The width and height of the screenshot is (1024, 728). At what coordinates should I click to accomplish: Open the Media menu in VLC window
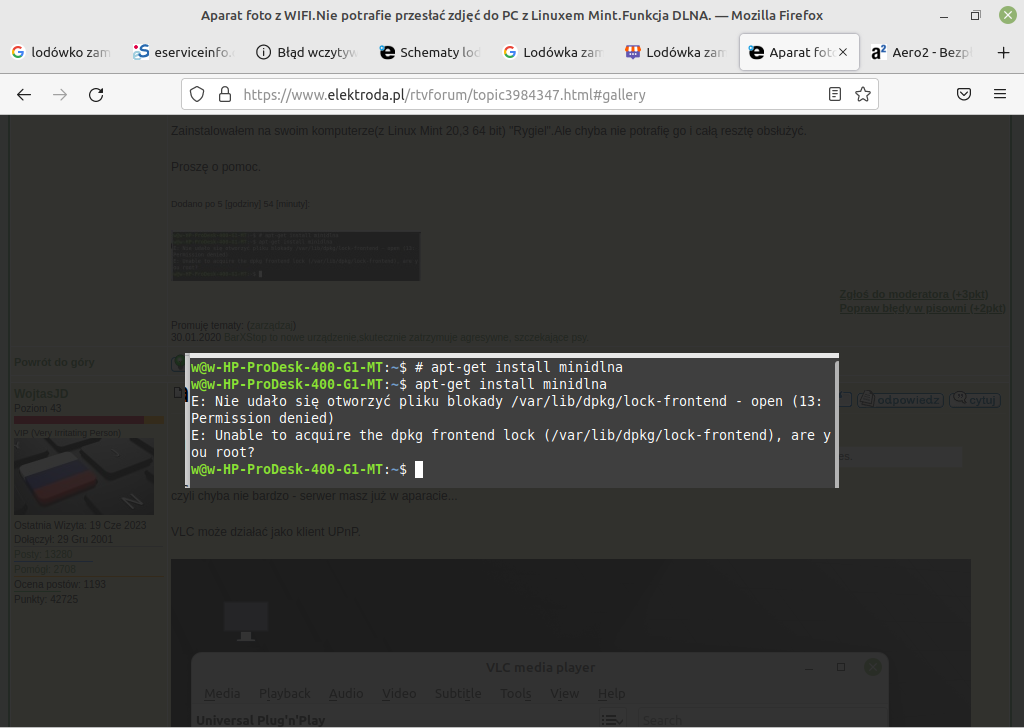[221, 693]
